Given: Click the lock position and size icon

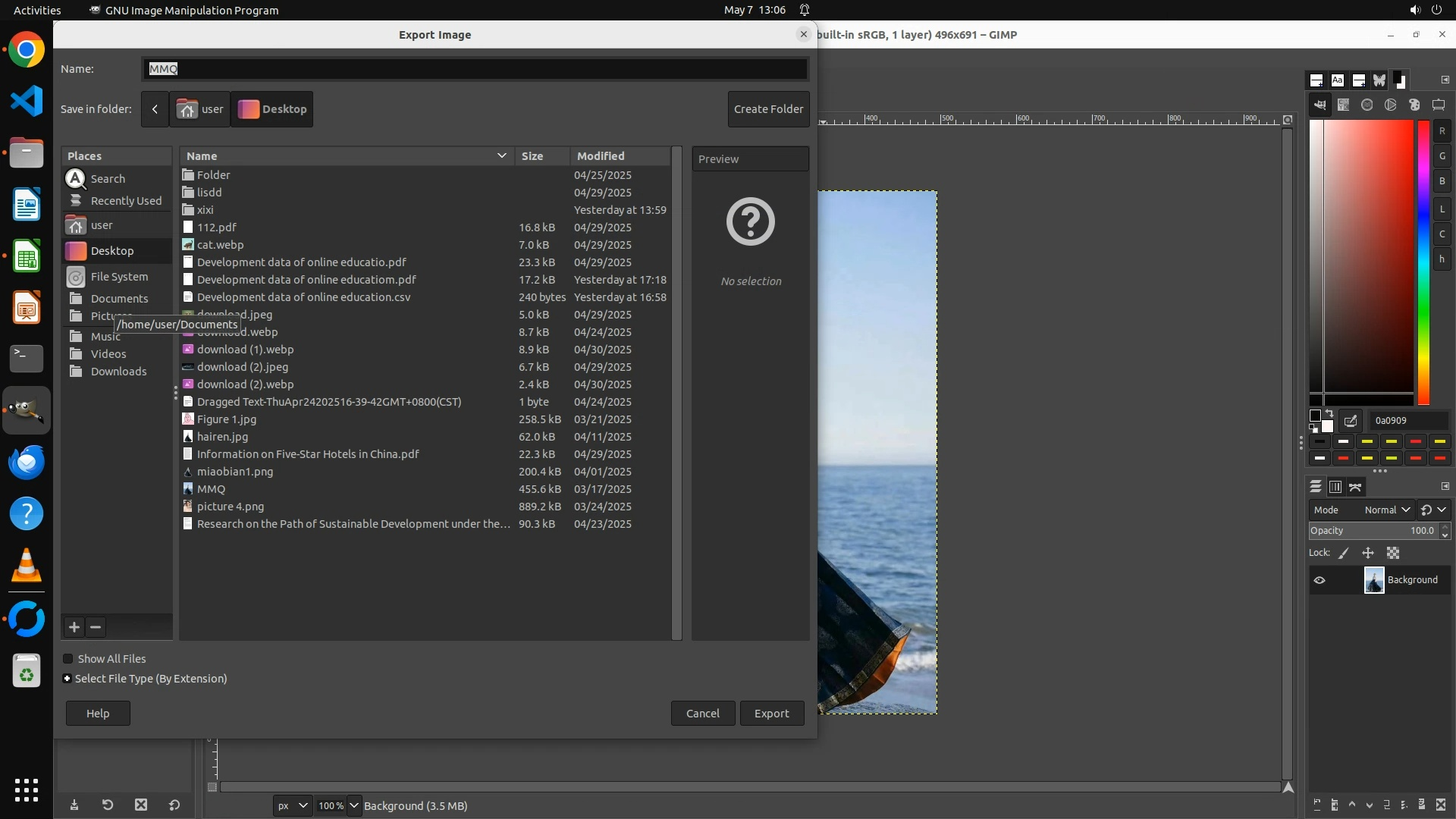Looking at the screenshot, I should tap(1368, 553).
